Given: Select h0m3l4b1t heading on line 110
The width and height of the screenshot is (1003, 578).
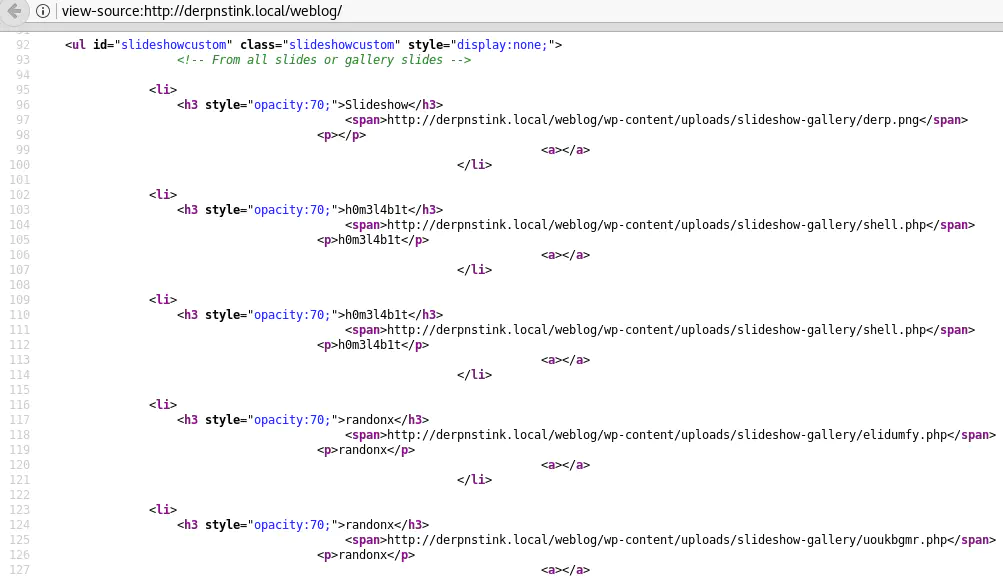Looking at the screenshot, I should point(376,314).
